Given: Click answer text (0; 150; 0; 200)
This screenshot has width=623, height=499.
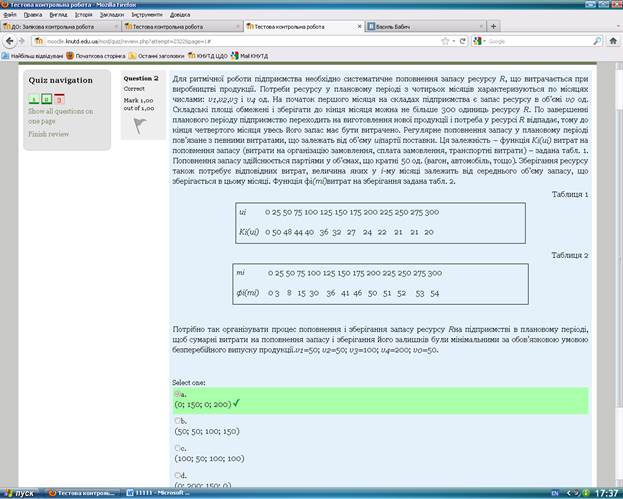Looking at the screenshot, I should pyautogui.click(x=203, y=404).
